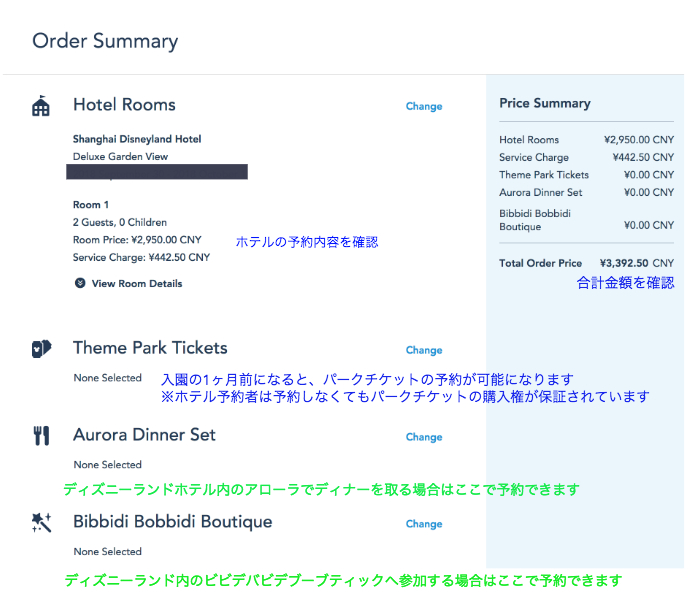Select Room Price ¥2,950.00 CNY line
The width and height of the screenshot is (700, 600).
(137, 240)
